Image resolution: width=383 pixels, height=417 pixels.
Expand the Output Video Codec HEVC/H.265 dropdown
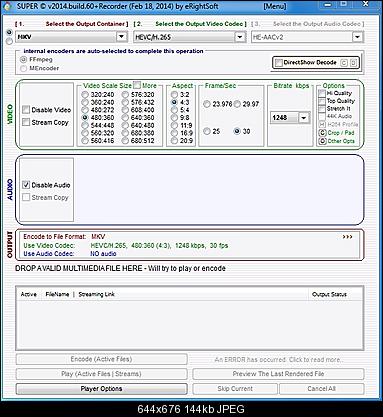click(240, 37)
